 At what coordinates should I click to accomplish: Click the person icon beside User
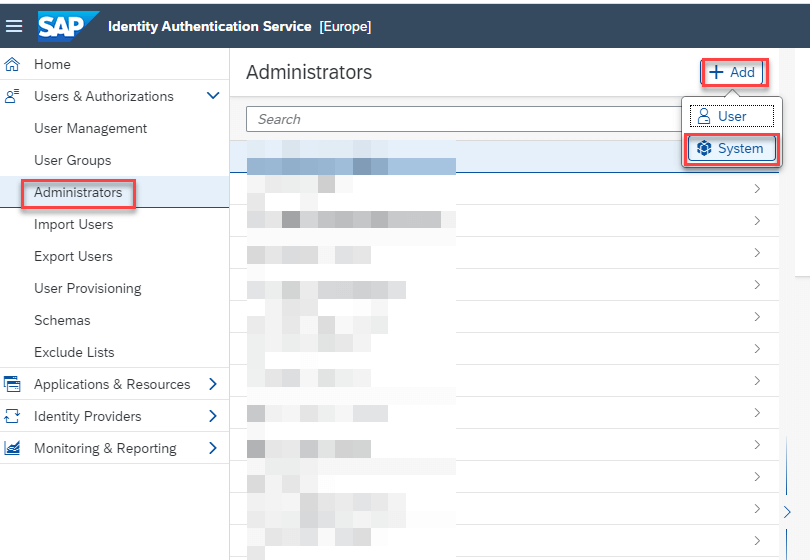(x=704, y=116)
